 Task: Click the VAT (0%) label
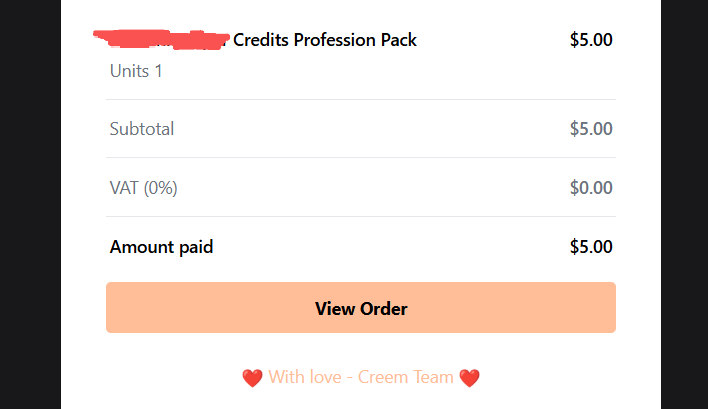pyautogui.click(x=144, y=187)
